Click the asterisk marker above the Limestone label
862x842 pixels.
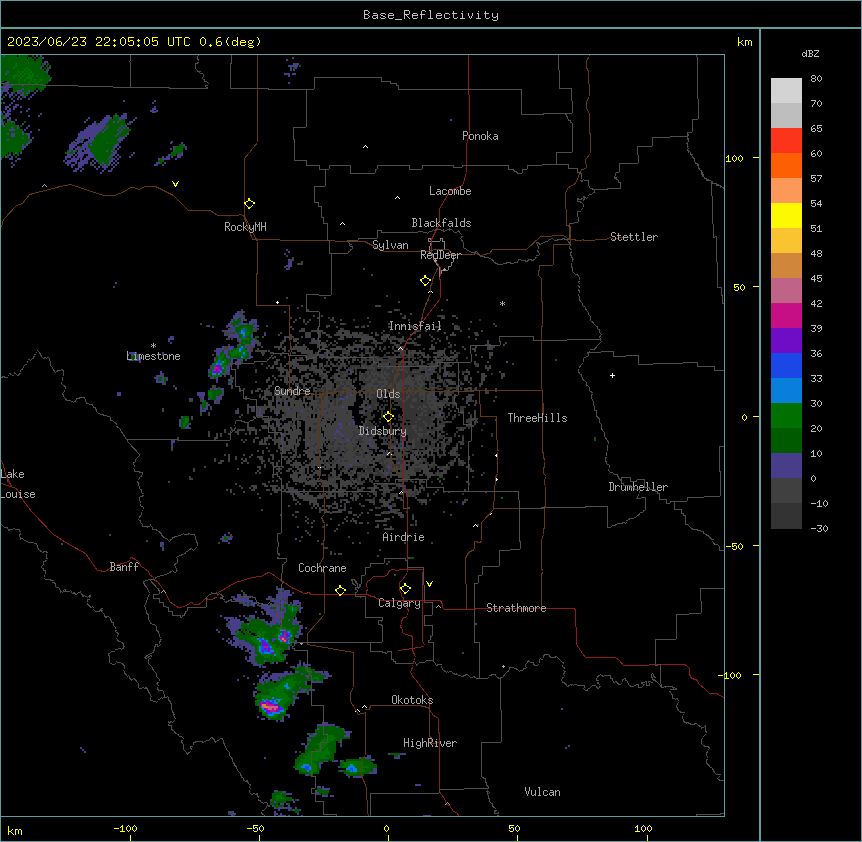click(153, 346)
